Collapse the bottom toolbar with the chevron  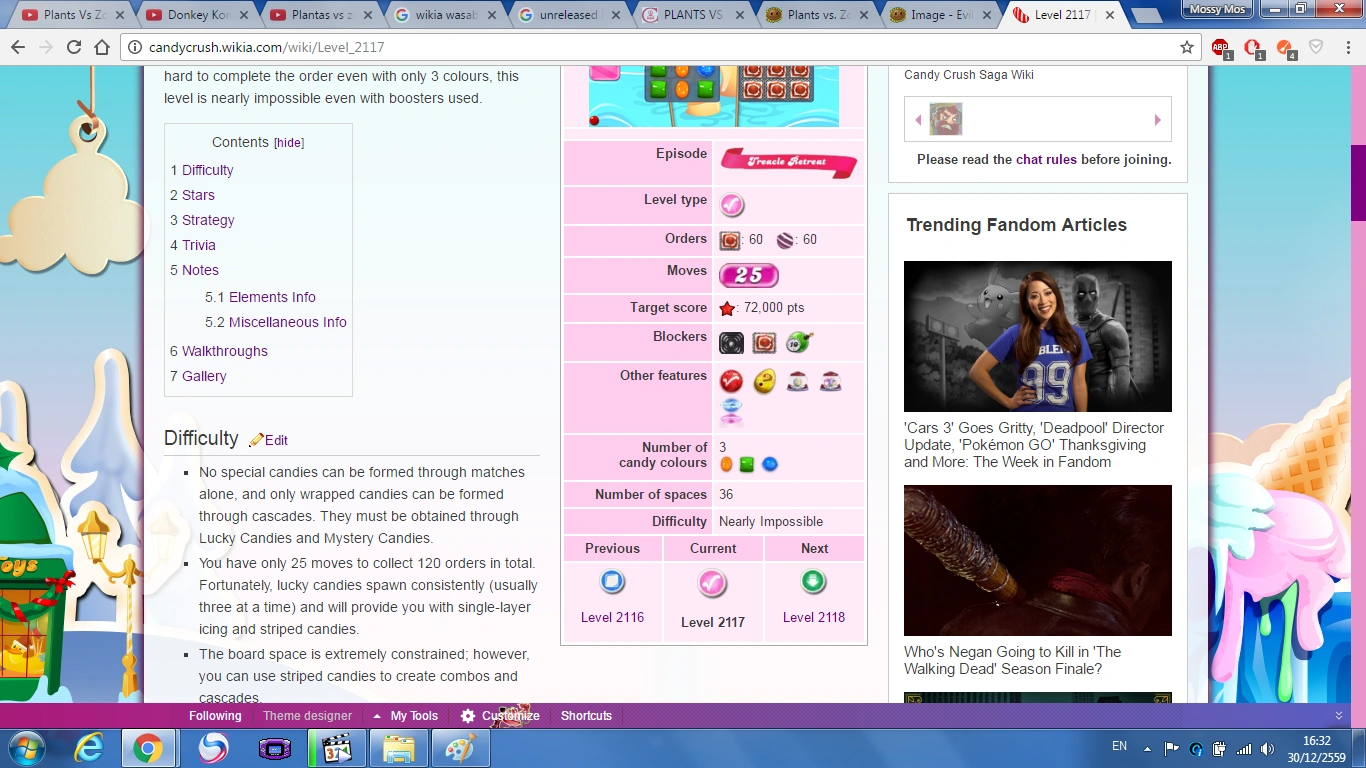click(1339, 716)
